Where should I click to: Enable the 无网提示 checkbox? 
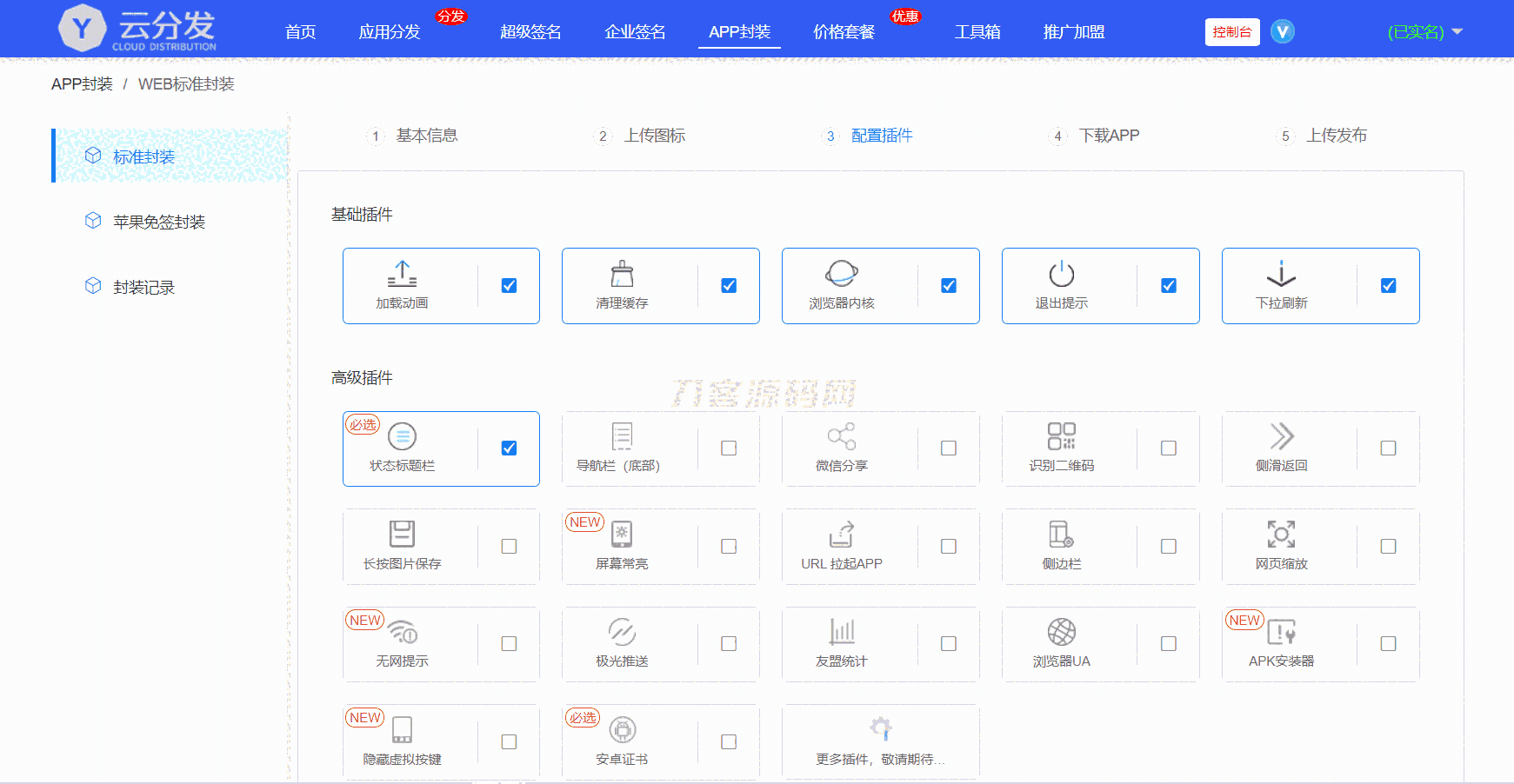[510, 643]
